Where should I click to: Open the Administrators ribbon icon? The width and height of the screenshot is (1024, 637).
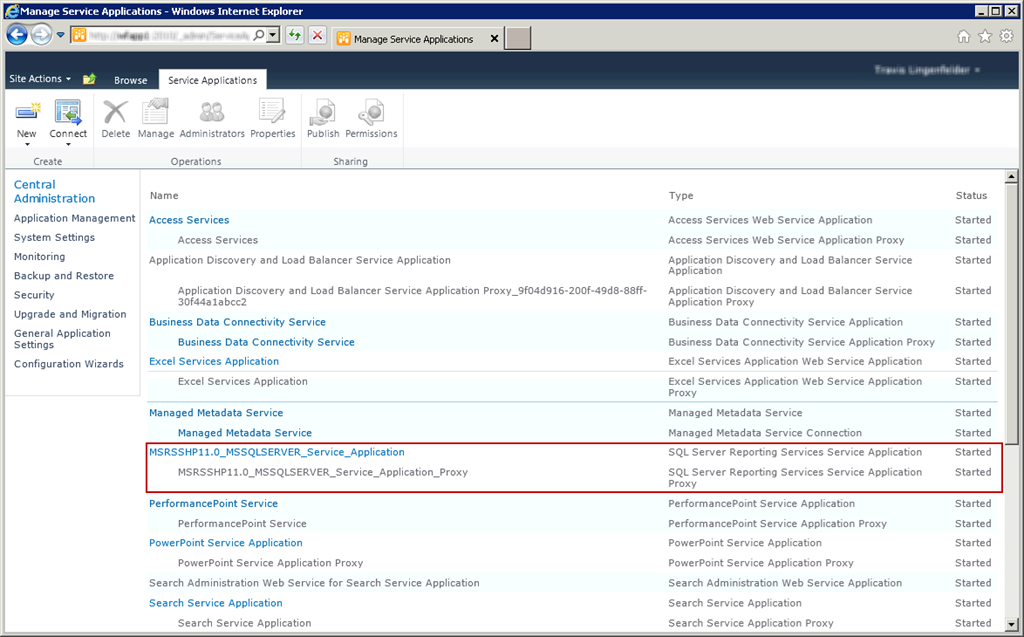tap(212, 112)
